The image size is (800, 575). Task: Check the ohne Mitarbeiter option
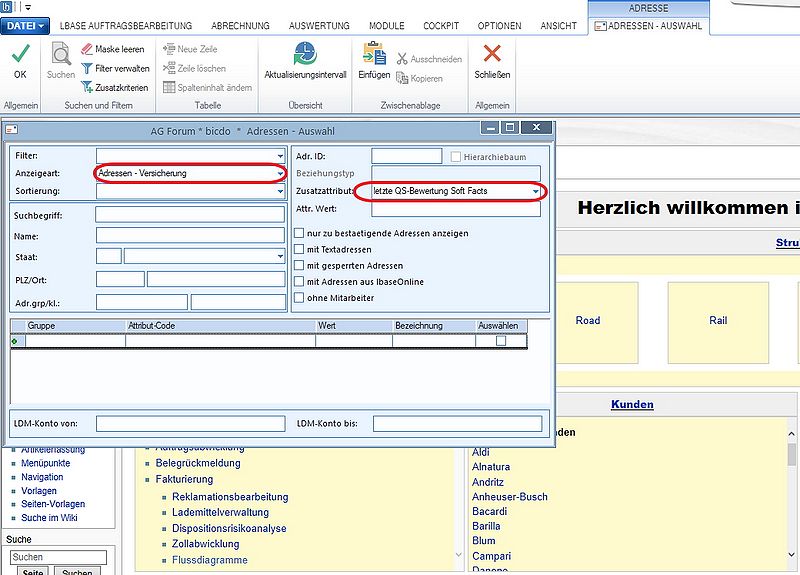299,297
